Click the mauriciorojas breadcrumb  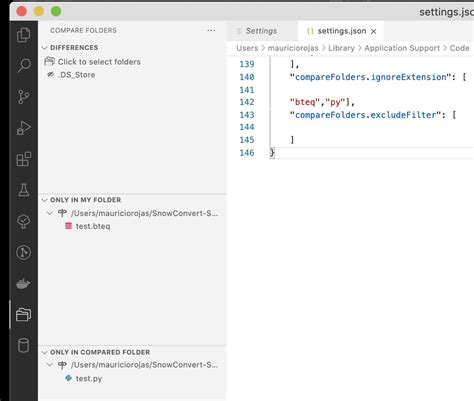coord(293,48)
